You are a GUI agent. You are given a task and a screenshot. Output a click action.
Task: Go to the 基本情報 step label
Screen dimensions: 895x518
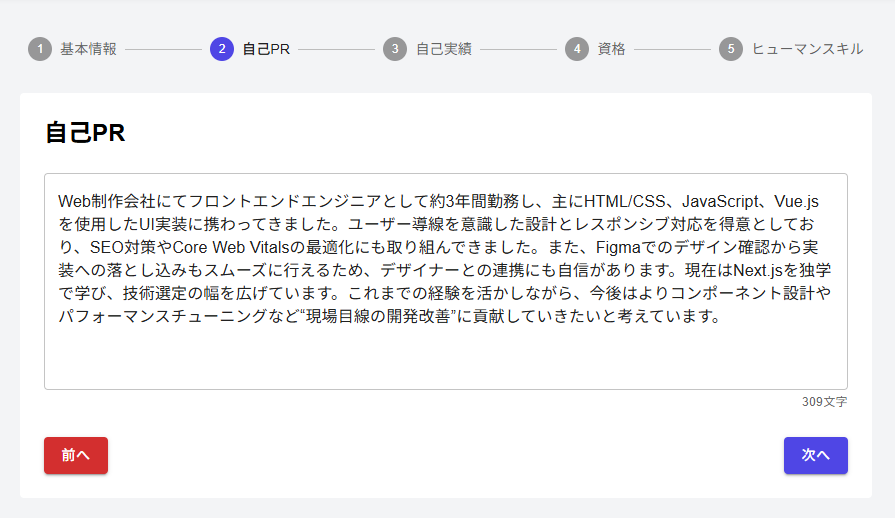(88, 49)
